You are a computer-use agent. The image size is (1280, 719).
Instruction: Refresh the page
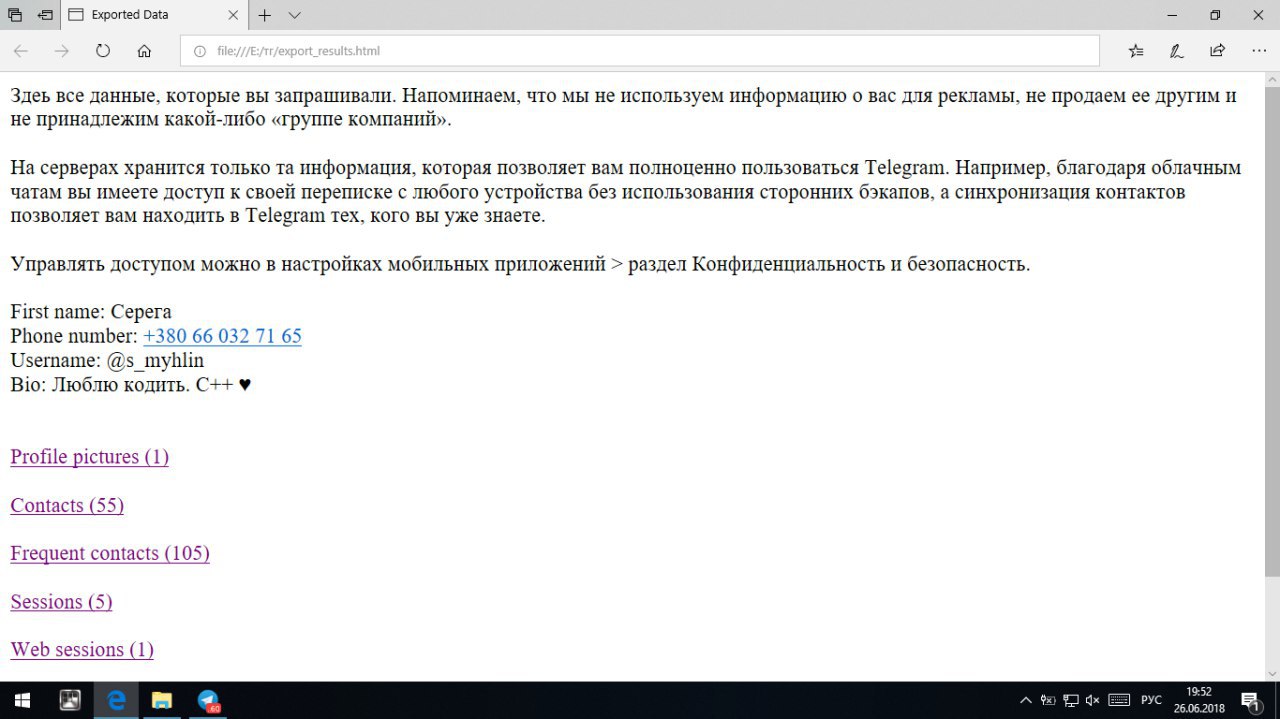103,50
